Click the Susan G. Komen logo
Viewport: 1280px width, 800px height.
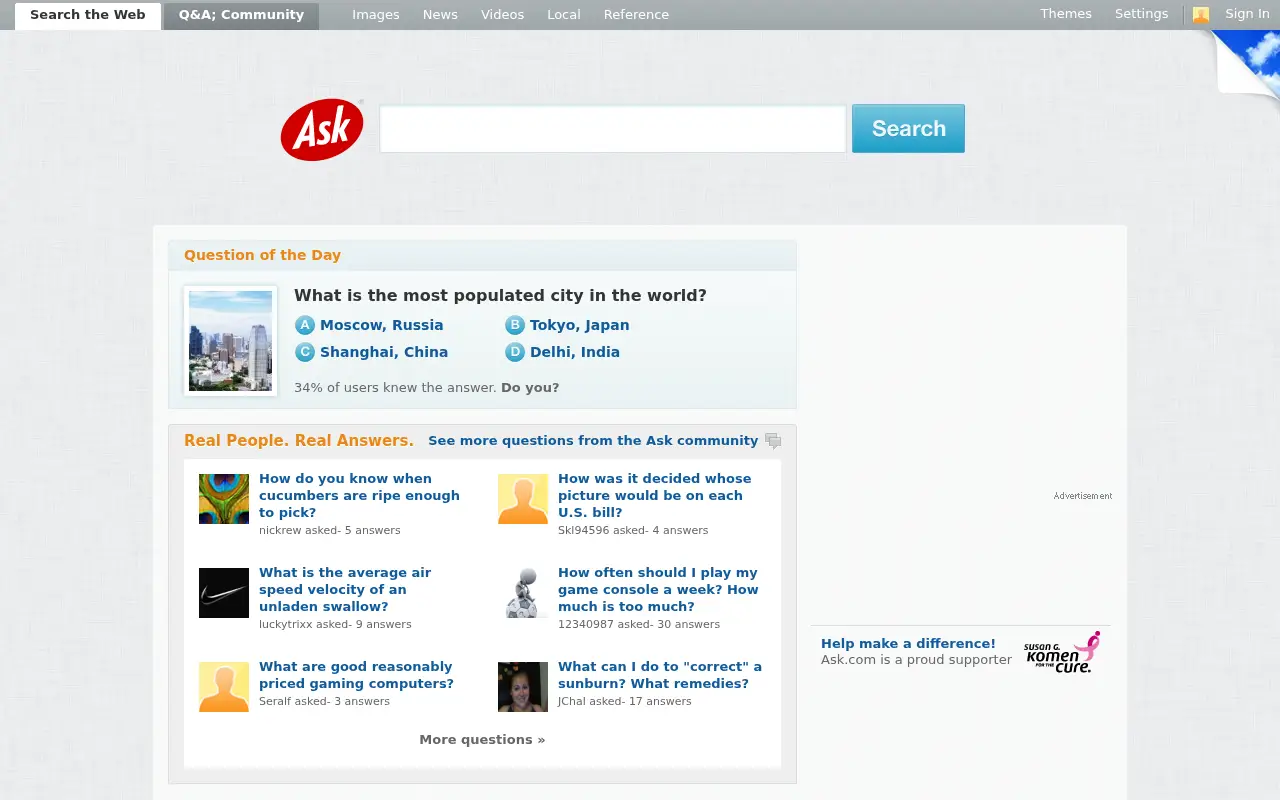[1062, 652]
